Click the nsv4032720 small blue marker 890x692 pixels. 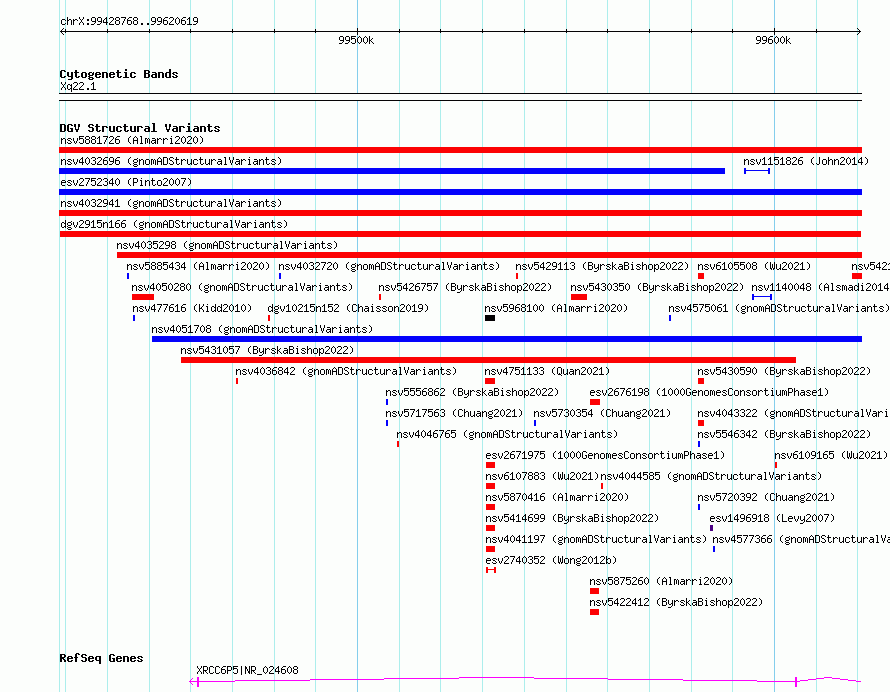(x=280, y=276)
